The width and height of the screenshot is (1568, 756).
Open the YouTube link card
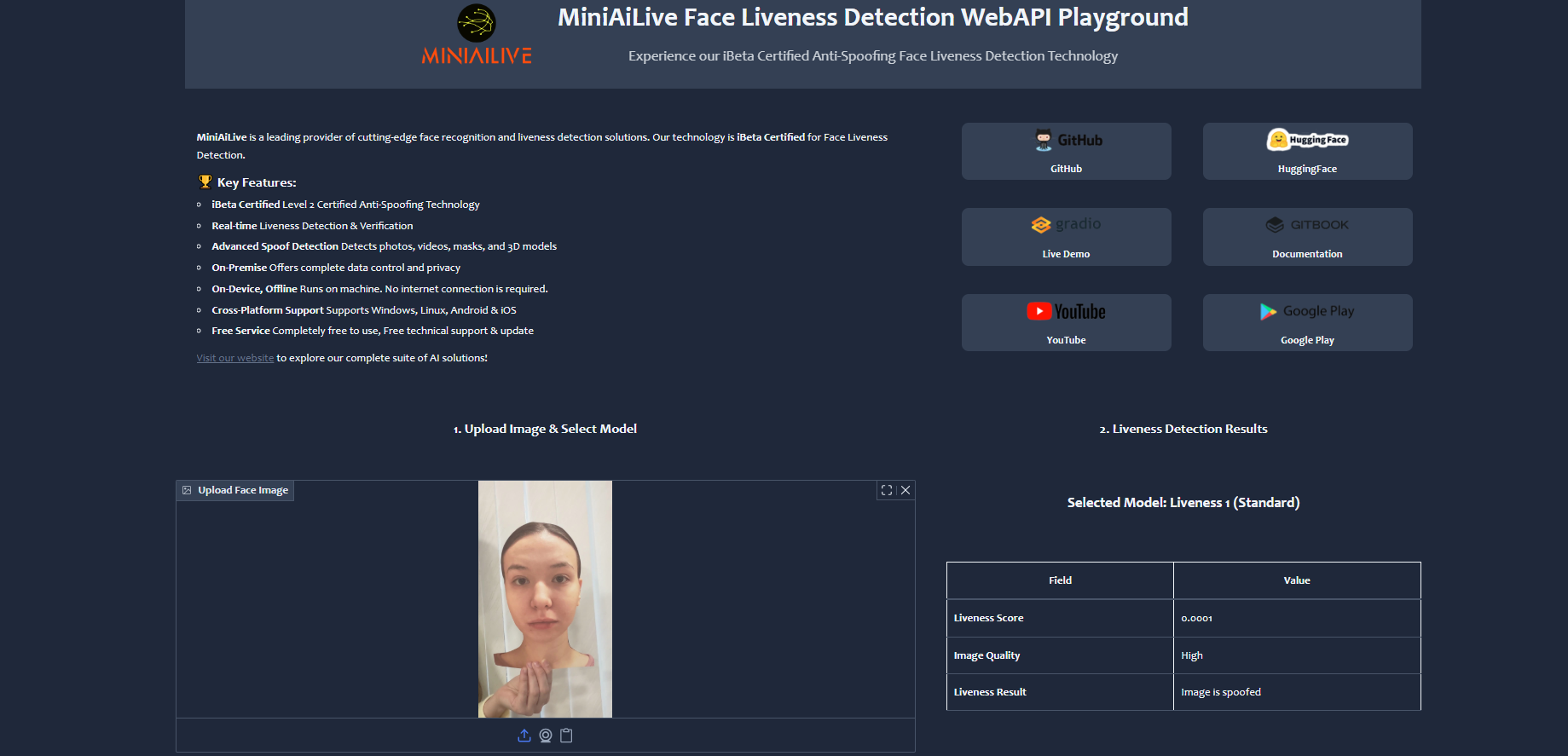coord(1066,322)
